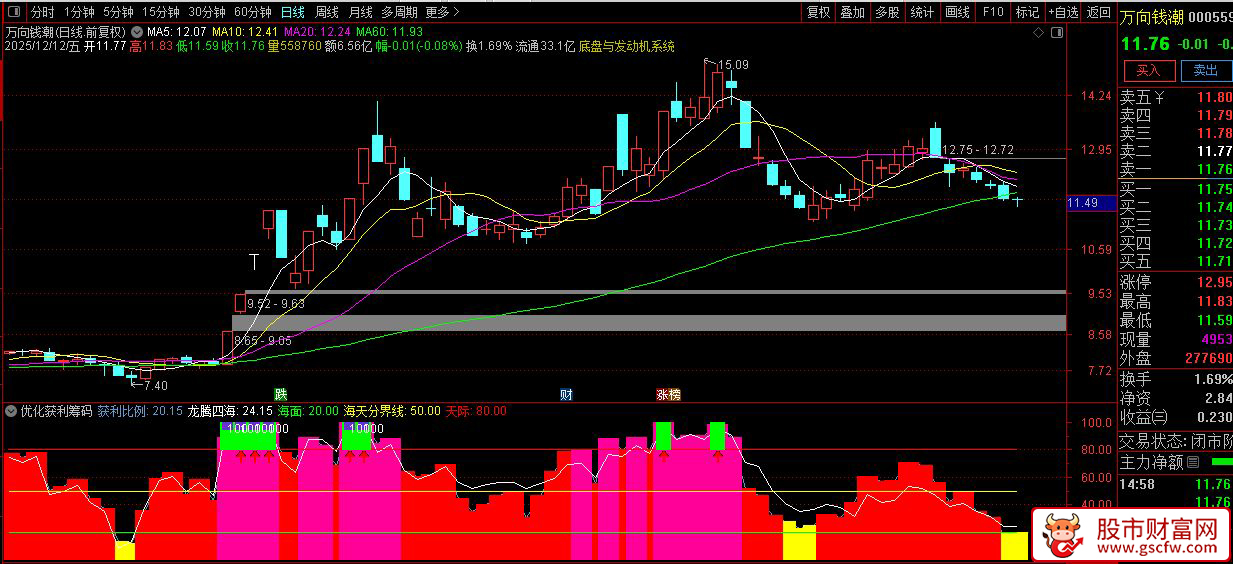
Task: Click the ¥ icon next to 卖五
Action: pos(1159,97)
